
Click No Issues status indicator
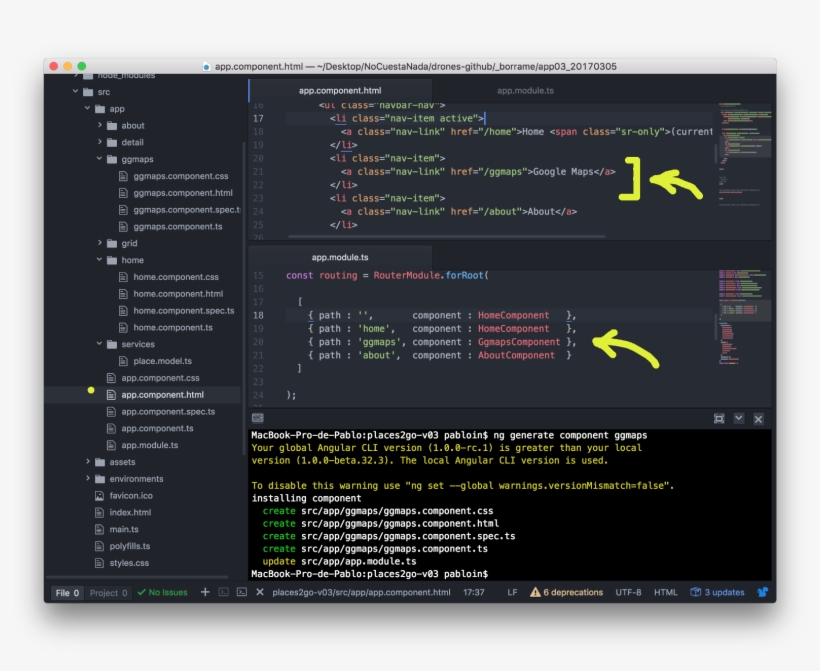(163, 593)
